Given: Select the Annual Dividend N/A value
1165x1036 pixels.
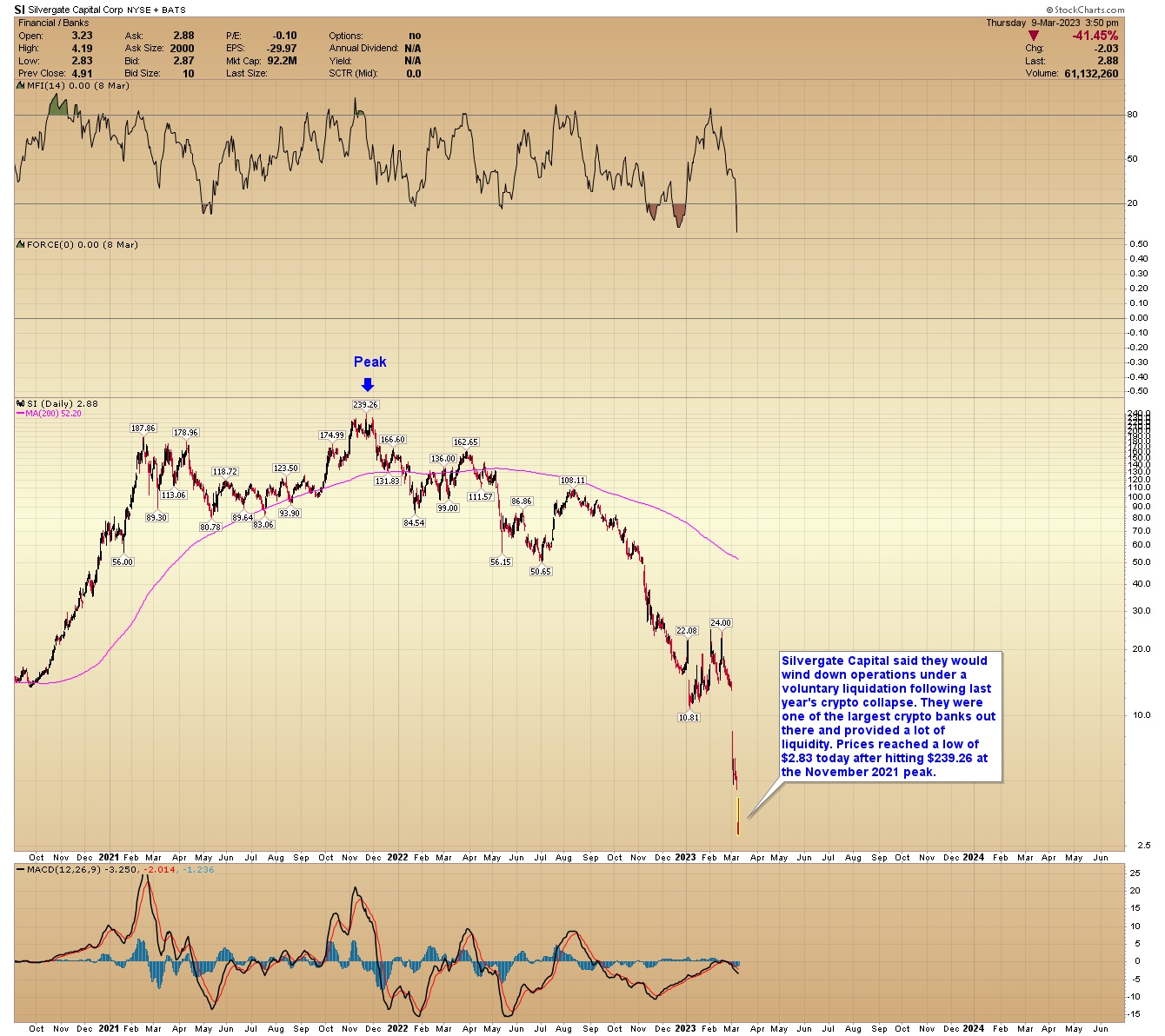Looking at the screenshot, I should 412,49.
